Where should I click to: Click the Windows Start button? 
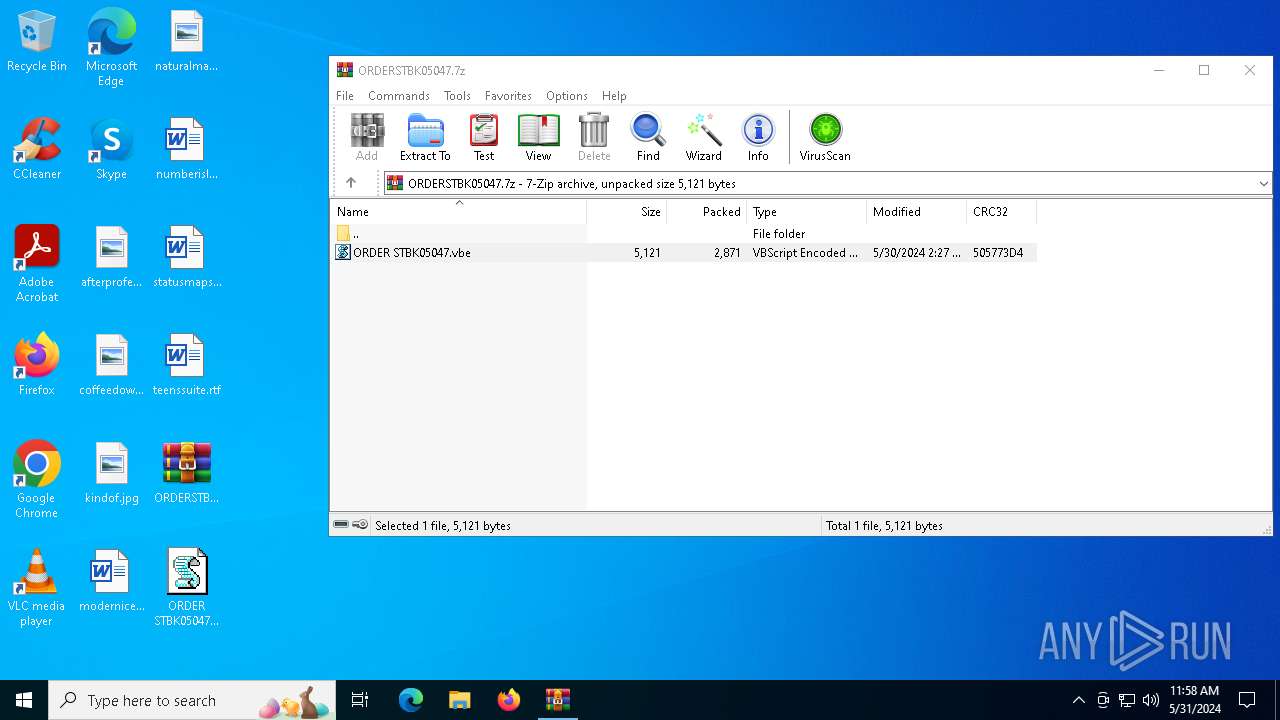coord(24,700)
